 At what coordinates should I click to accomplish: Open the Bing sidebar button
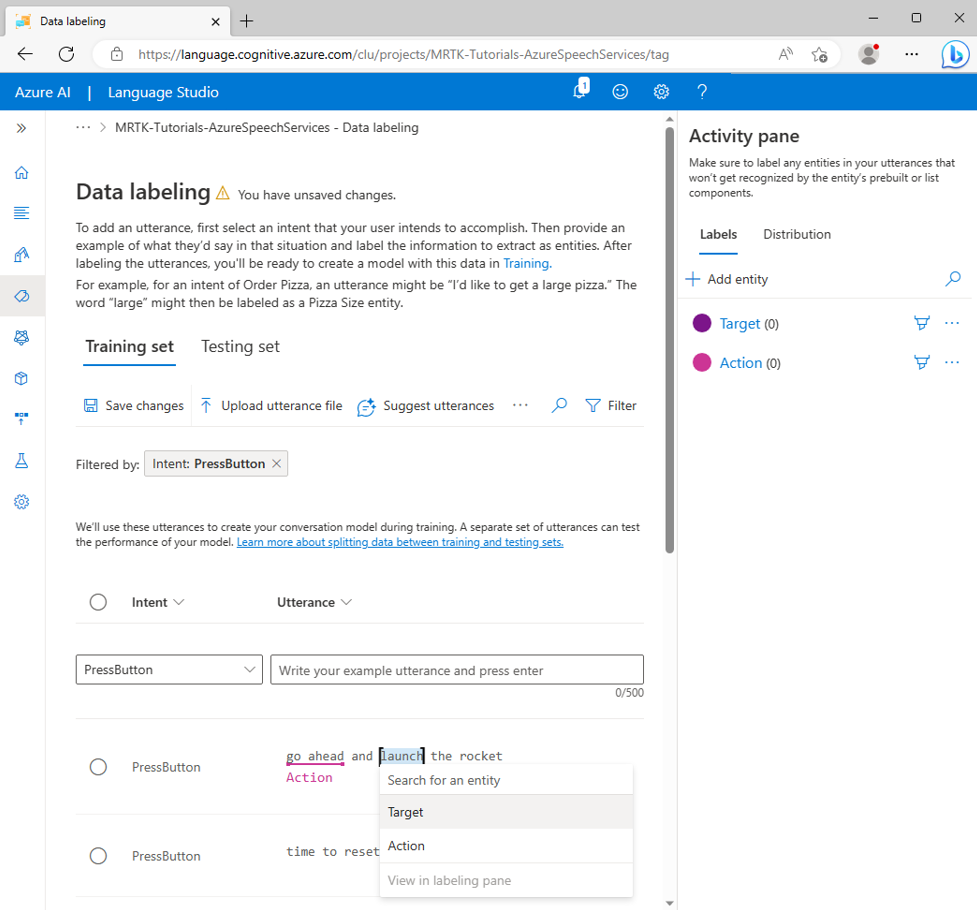[955, 54]
